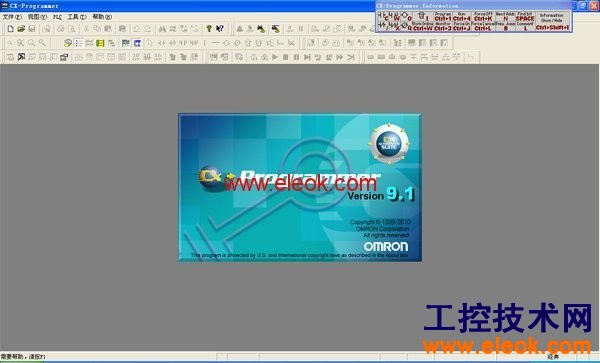Select the new coil circle tool

[x=226, y=43]
